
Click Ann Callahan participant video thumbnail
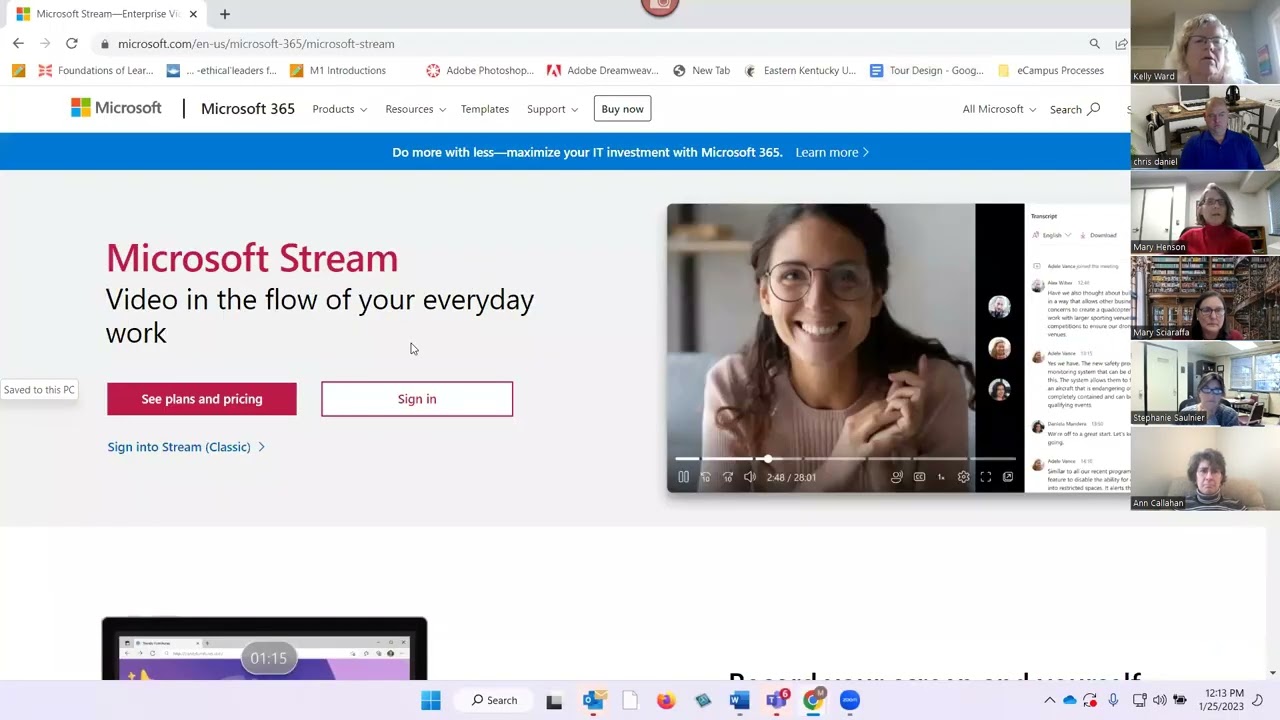[1205, 468]
